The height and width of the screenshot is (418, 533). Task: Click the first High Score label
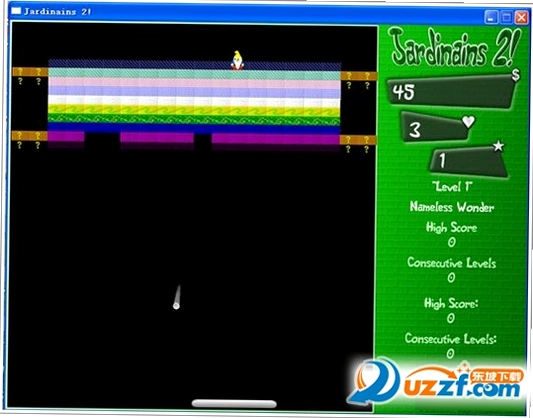click(x=451, y=227)
